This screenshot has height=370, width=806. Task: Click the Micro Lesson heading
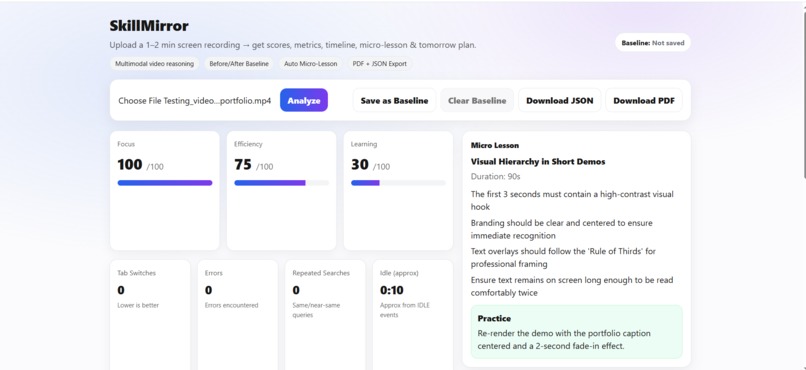coord(494,145)
